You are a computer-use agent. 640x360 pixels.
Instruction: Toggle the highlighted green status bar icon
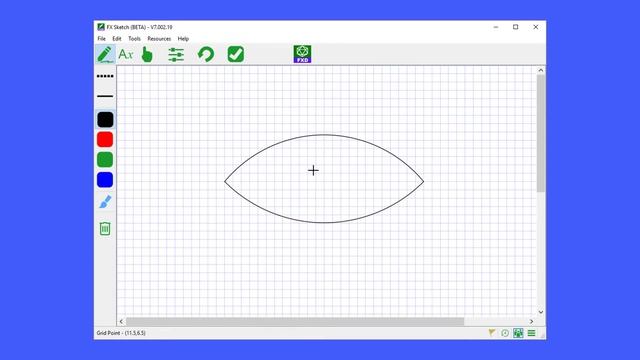pos(518,333)
